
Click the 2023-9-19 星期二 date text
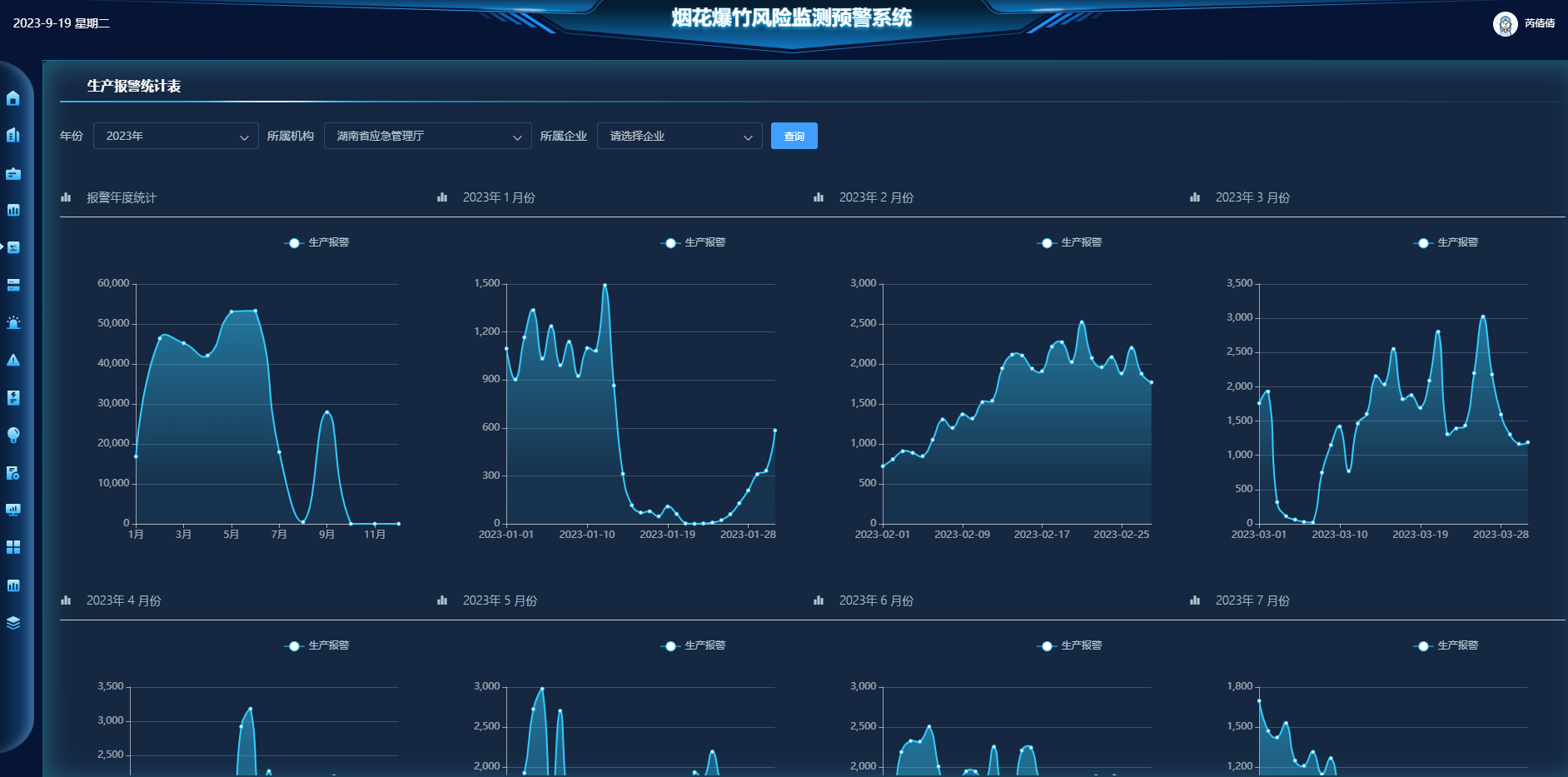(x=62, y=23)
